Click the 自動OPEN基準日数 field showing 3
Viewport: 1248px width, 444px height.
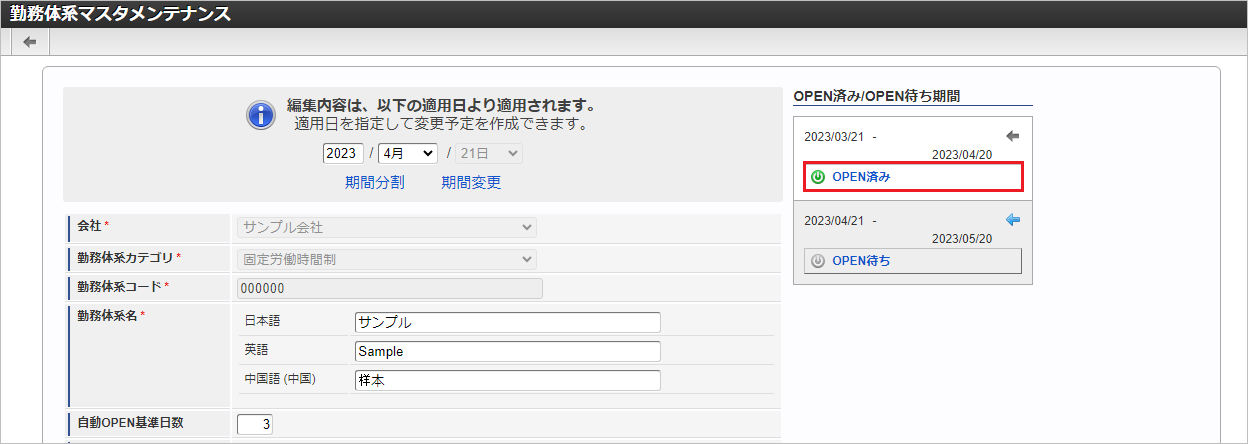click(255, 424)
